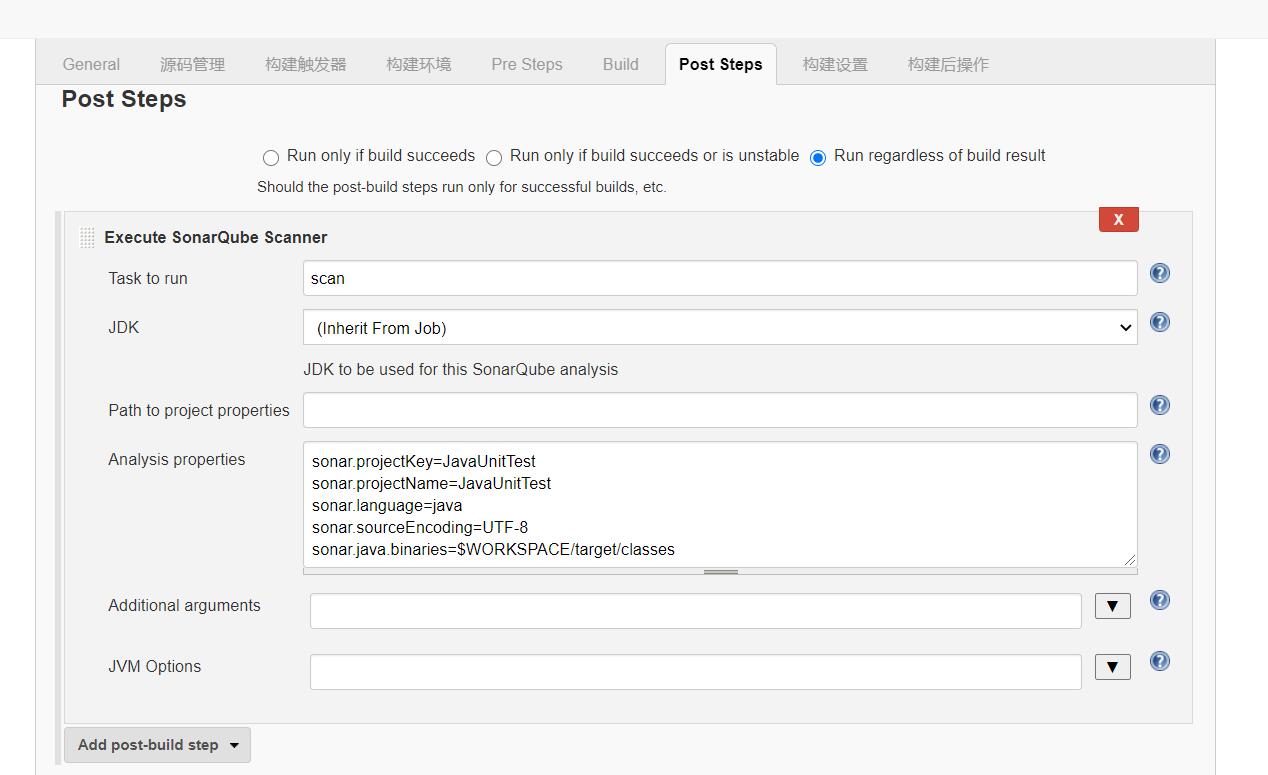Switch to the 构建环境 tab
The width and height of the screenshot is (1268, 775).
[x=418, y=64]
